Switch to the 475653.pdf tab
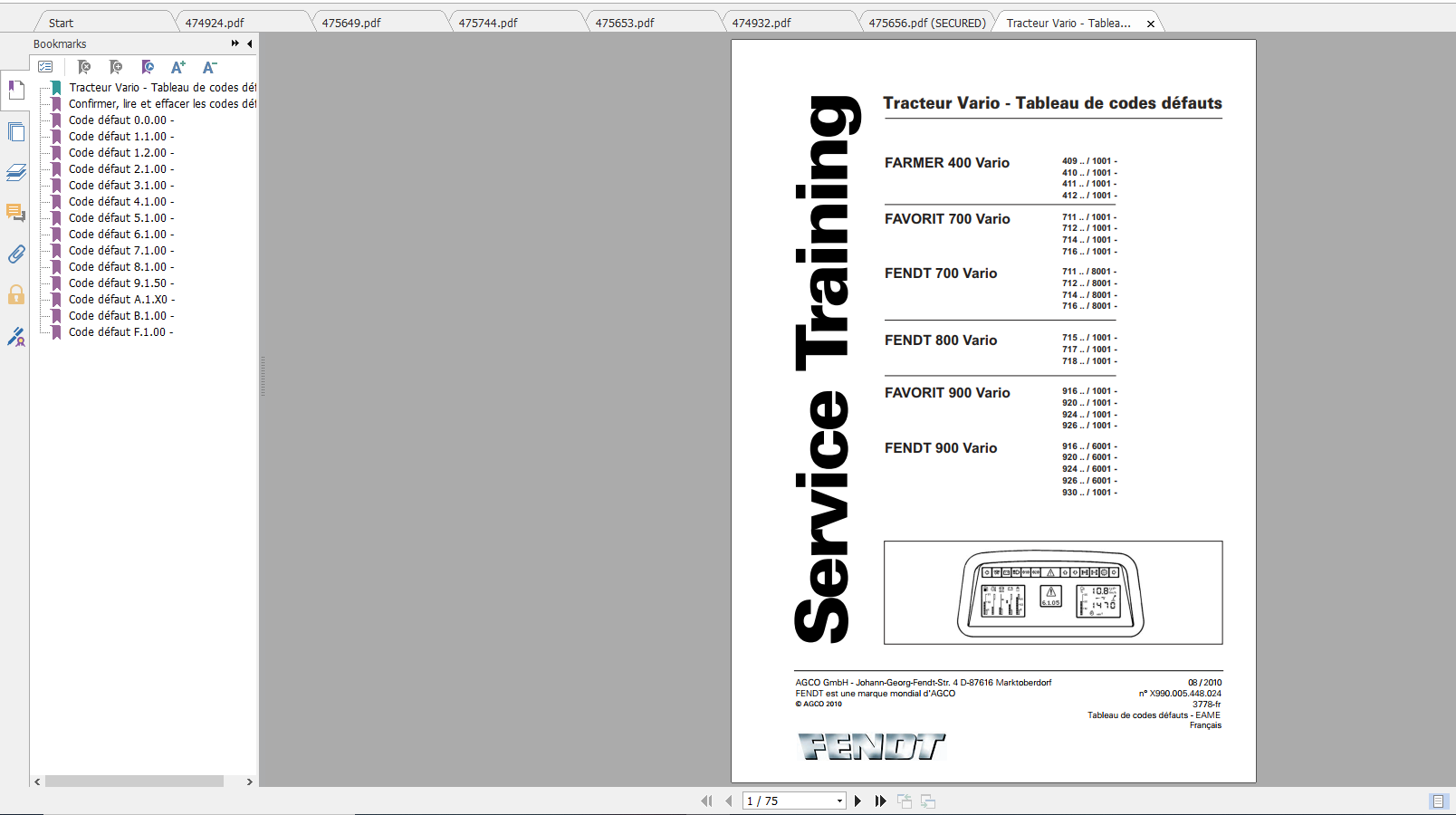 (x=625, y=23)
